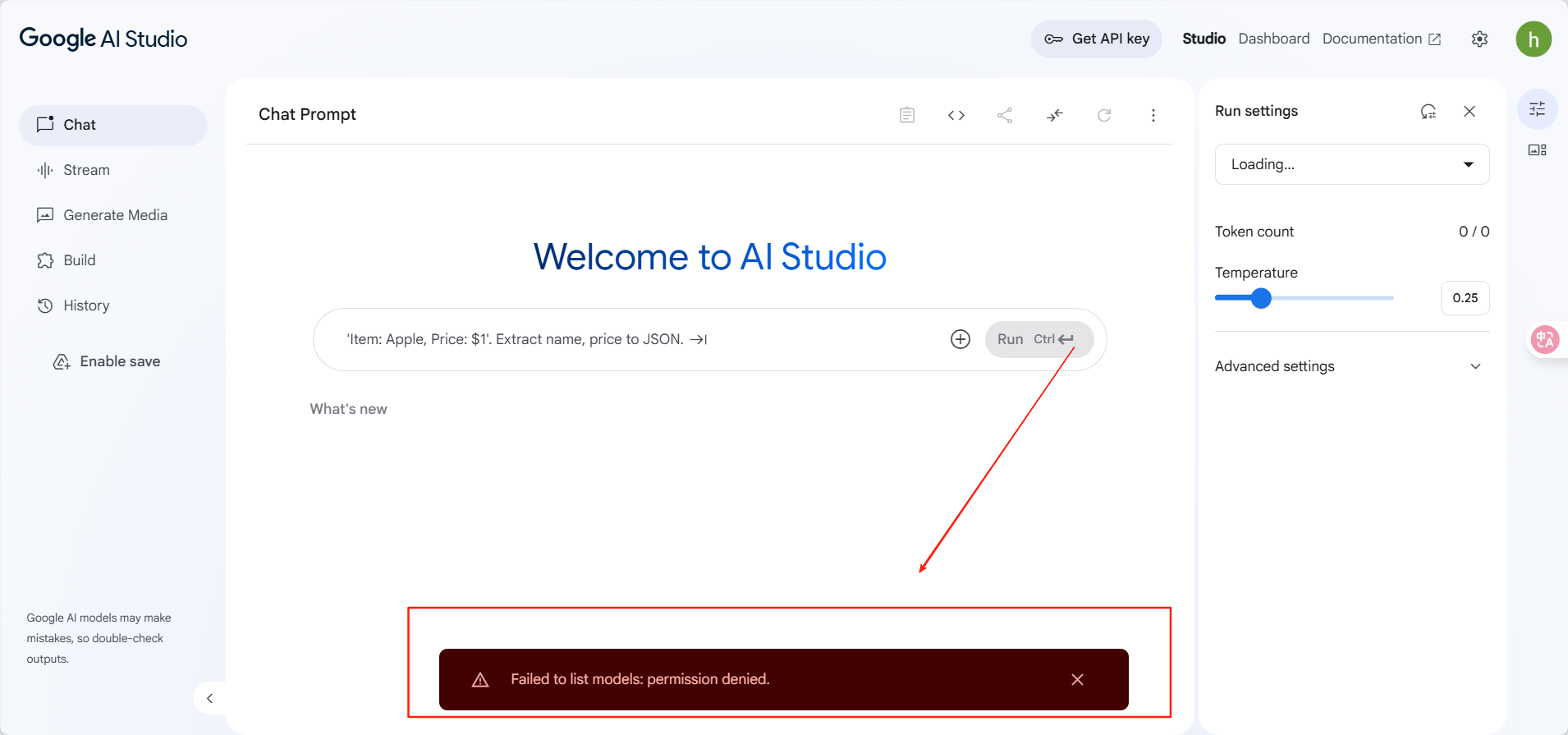Switch to the Dashboard tab
Screen dimensions: 1568x735
tap(1274, 39)
